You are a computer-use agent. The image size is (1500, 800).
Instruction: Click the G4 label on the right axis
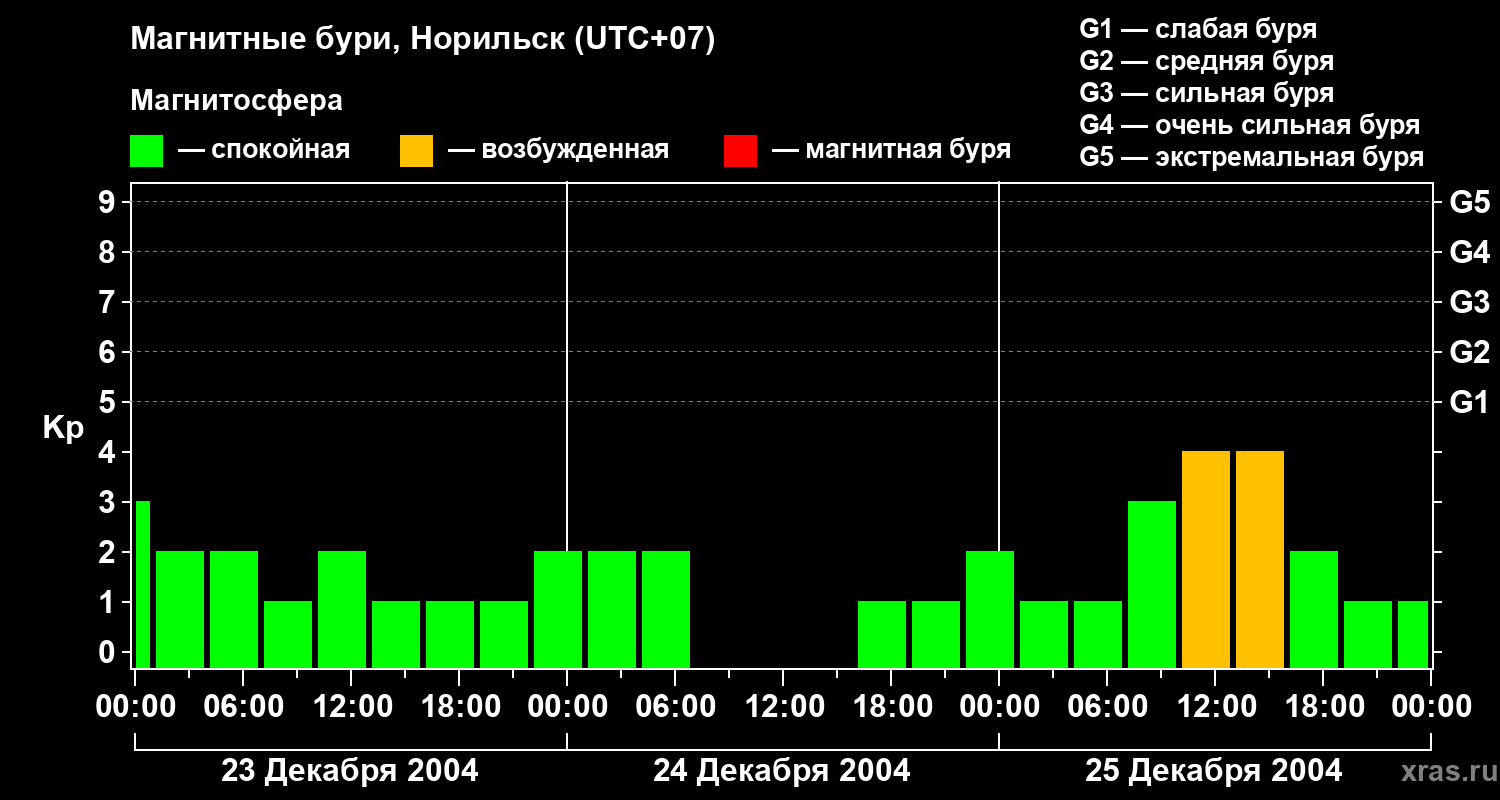1470,253
